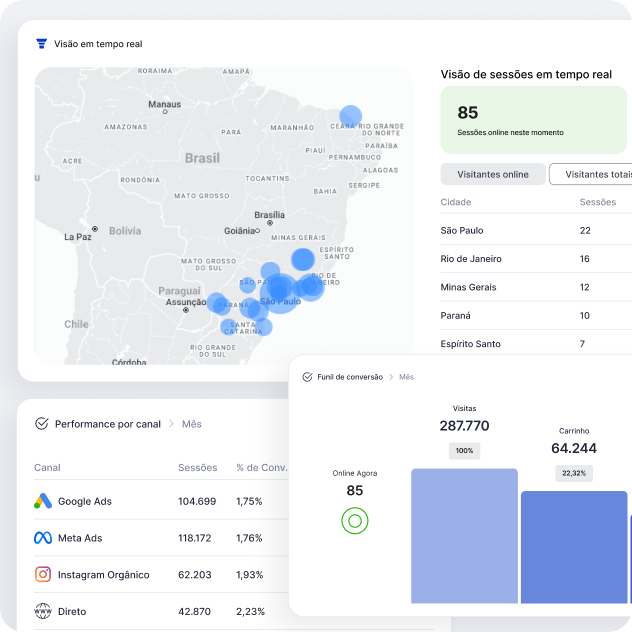632x632 pixels.
Task: Click the 1,76% conversion value
Action: coord(249,538)
